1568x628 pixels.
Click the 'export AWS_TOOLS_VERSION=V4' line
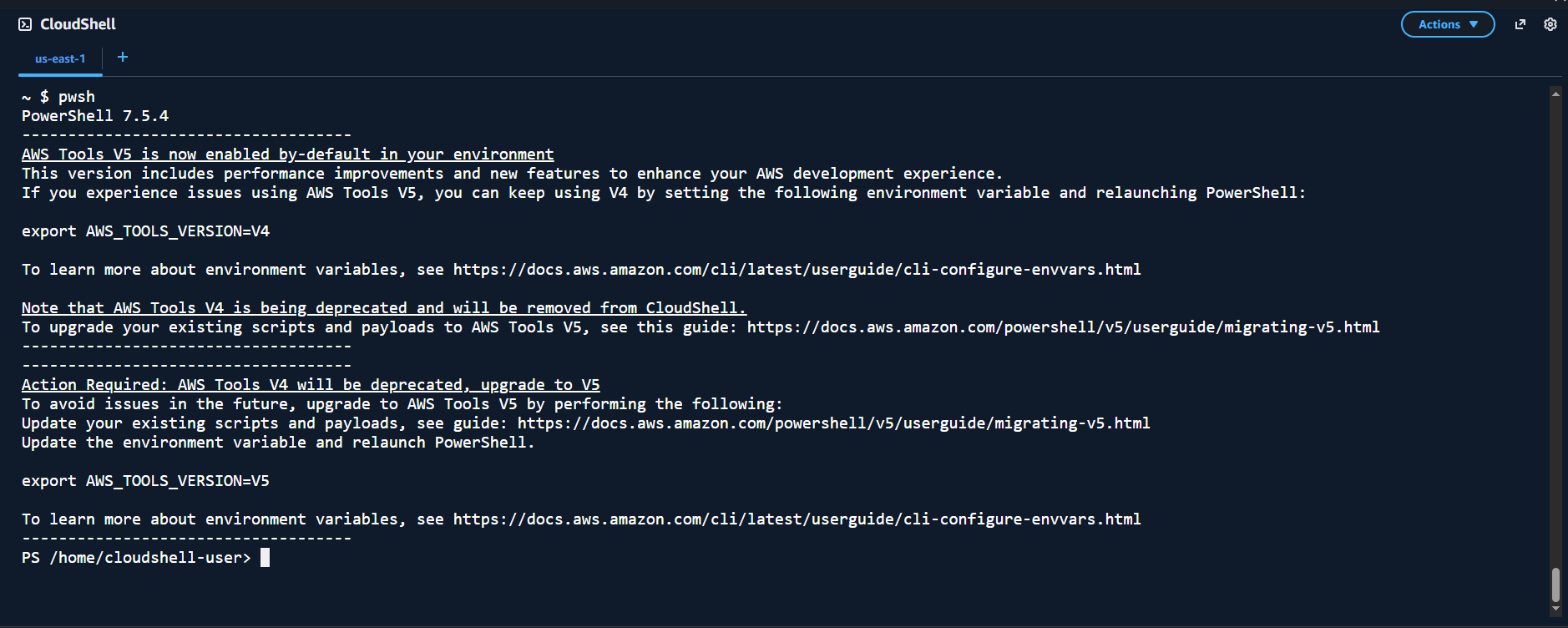146,231
